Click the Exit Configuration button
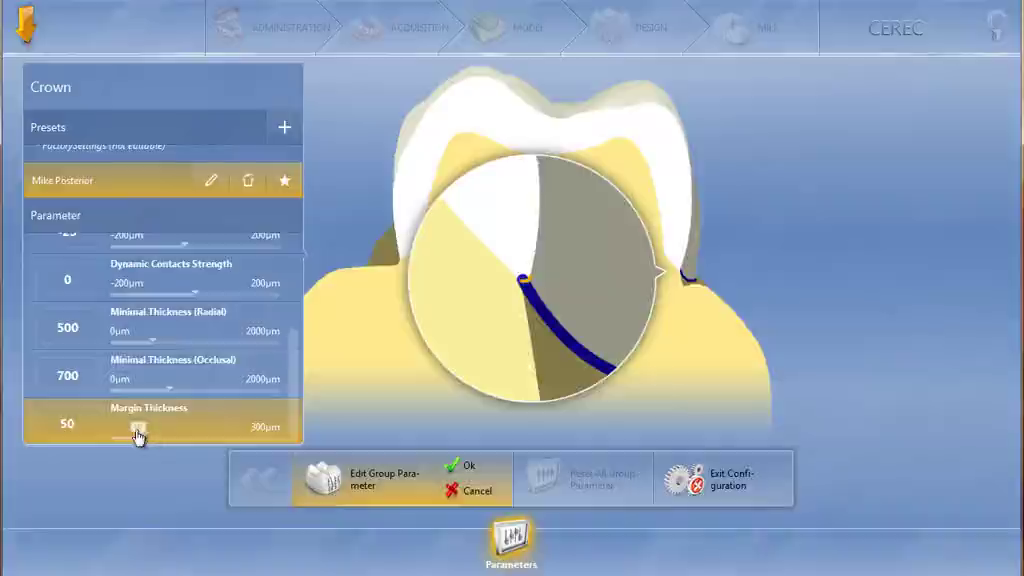 point(723,479)
